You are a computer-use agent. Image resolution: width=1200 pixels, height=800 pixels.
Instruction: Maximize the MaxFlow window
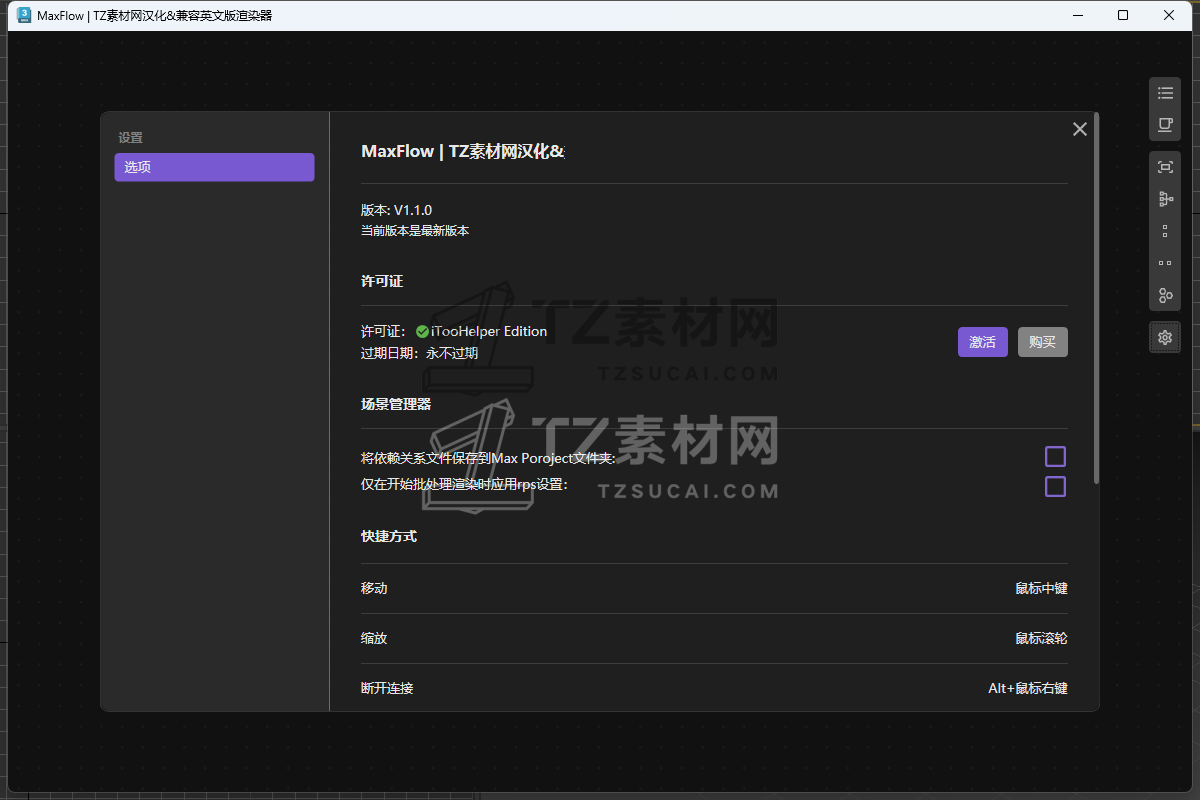pos(1123,15)
